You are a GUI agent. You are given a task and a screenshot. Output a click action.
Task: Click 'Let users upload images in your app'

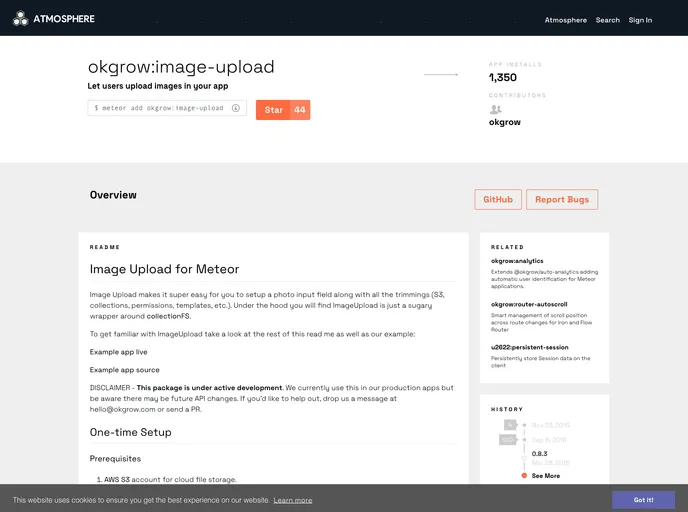pyautogui.click(x=158, y=86)
